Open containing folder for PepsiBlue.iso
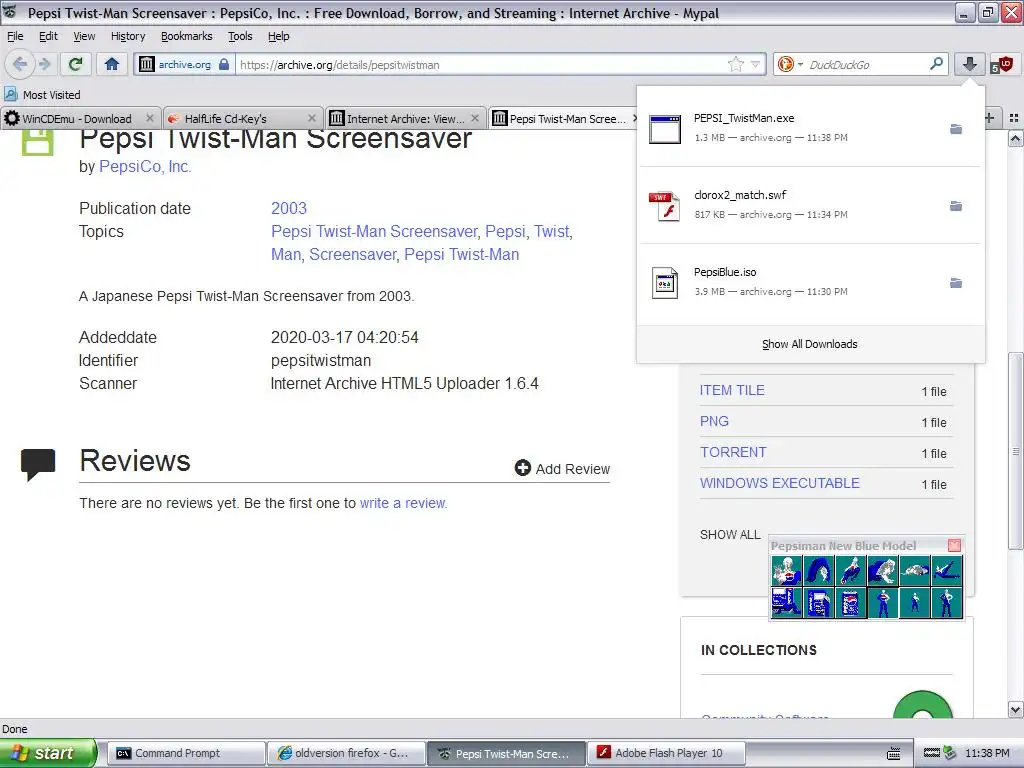This screenshot has height=768, width=1024. 955,283
